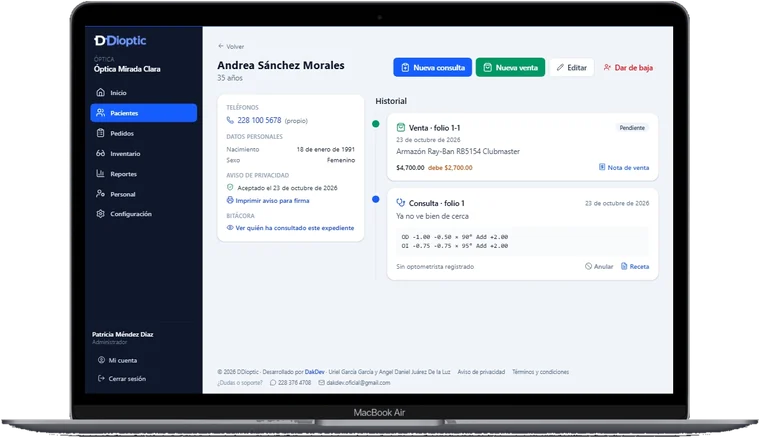The image size is (760, 438).
Task: Click Dar de baja
Action: tap(628, 68)
